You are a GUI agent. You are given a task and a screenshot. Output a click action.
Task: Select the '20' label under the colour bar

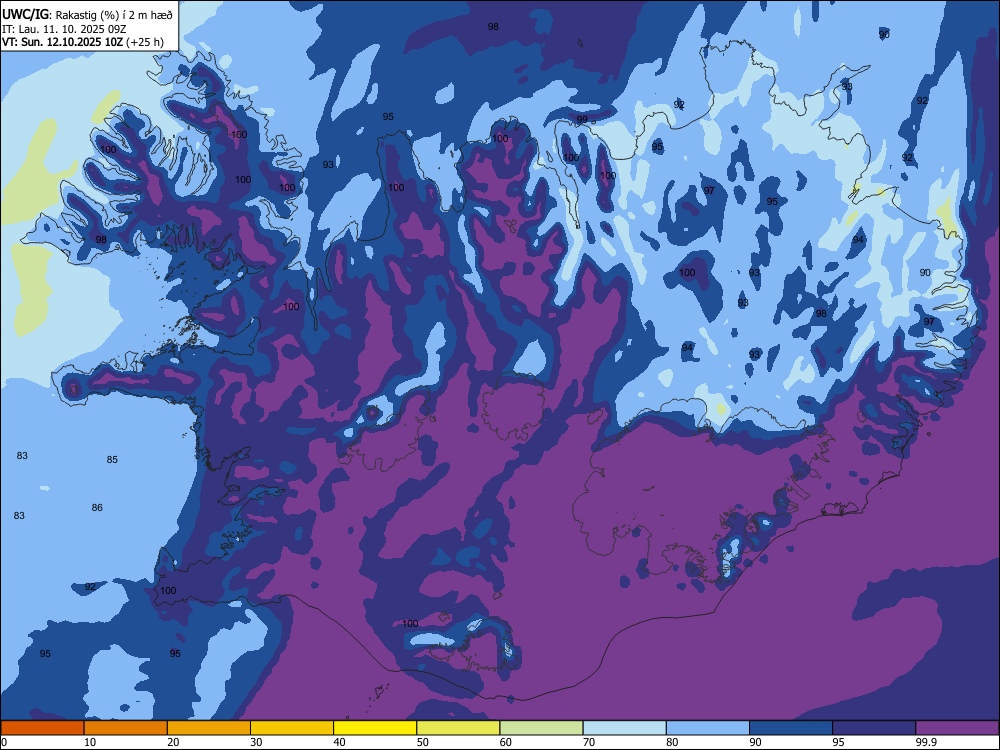point(173,742)
